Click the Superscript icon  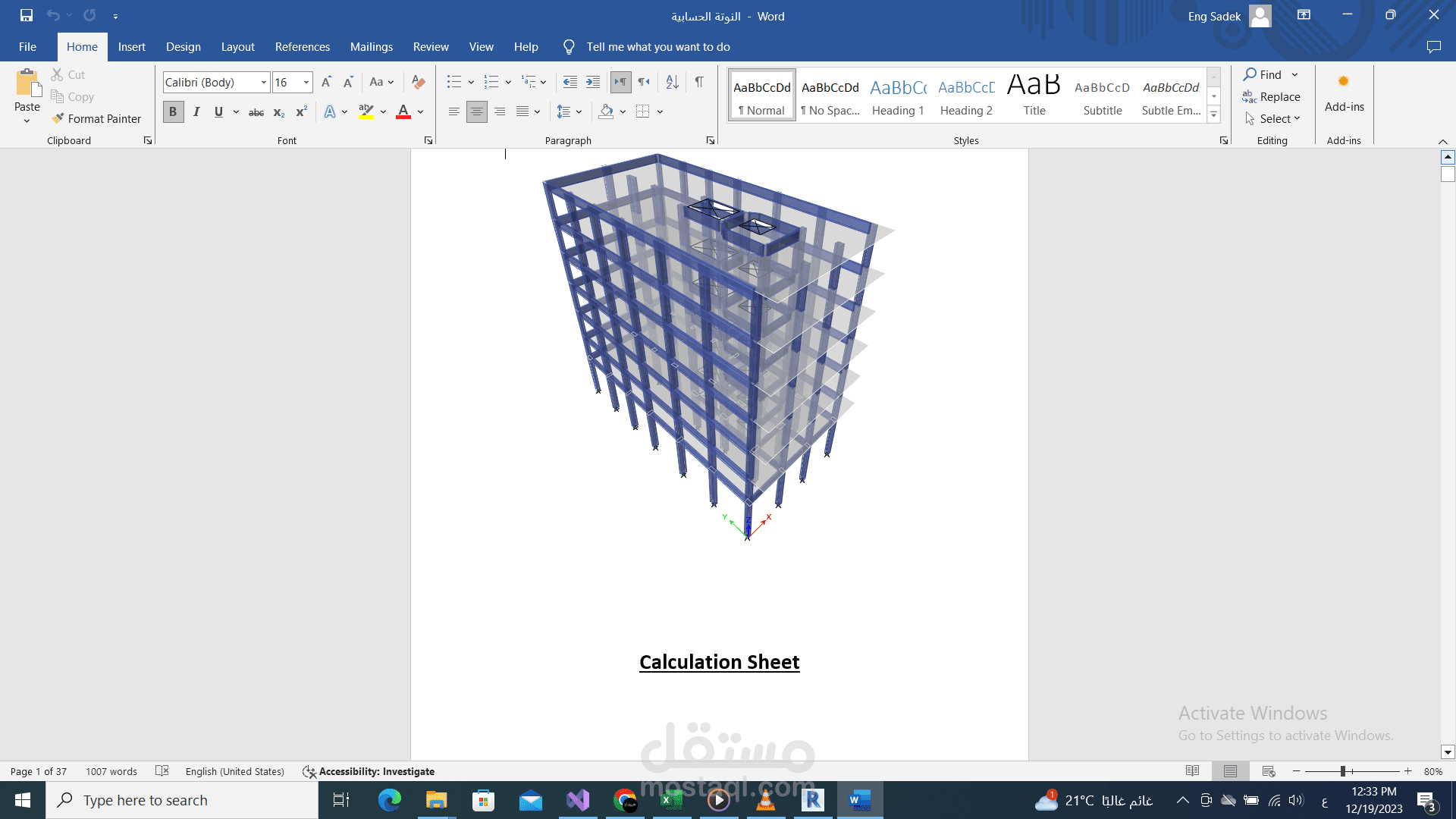[301, 112]
